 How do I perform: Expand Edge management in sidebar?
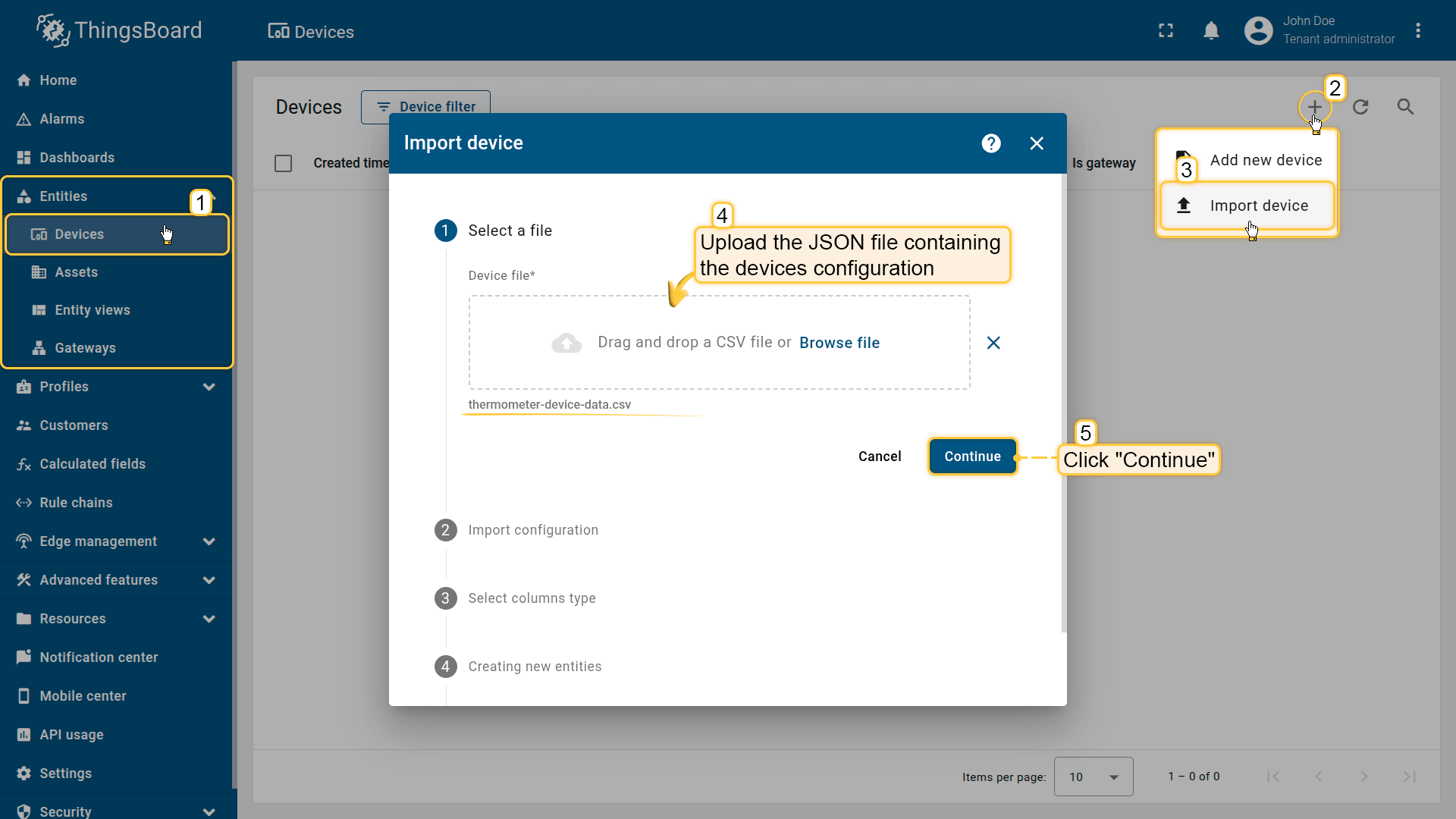[209, 541]
